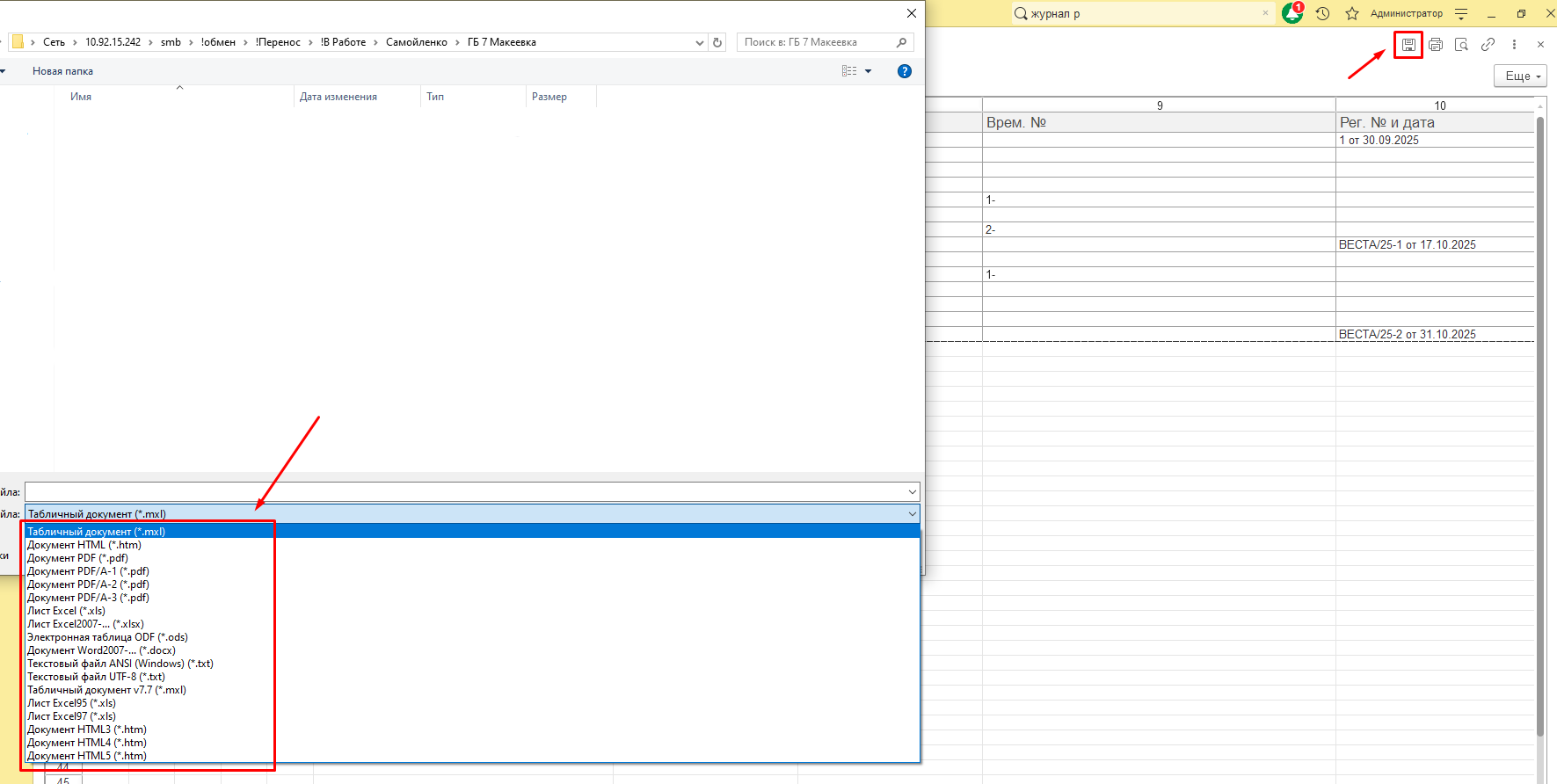Close the save dialog with X
The height and width of the screenshot is (784, 1557).
[x=912, y=13]
